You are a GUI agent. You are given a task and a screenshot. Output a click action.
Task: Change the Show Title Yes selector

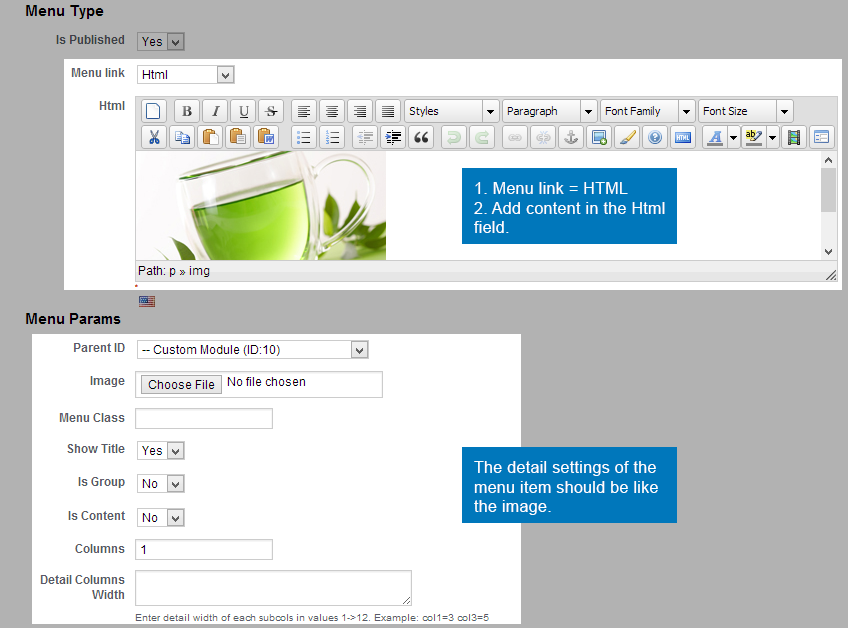click(160, 451)
